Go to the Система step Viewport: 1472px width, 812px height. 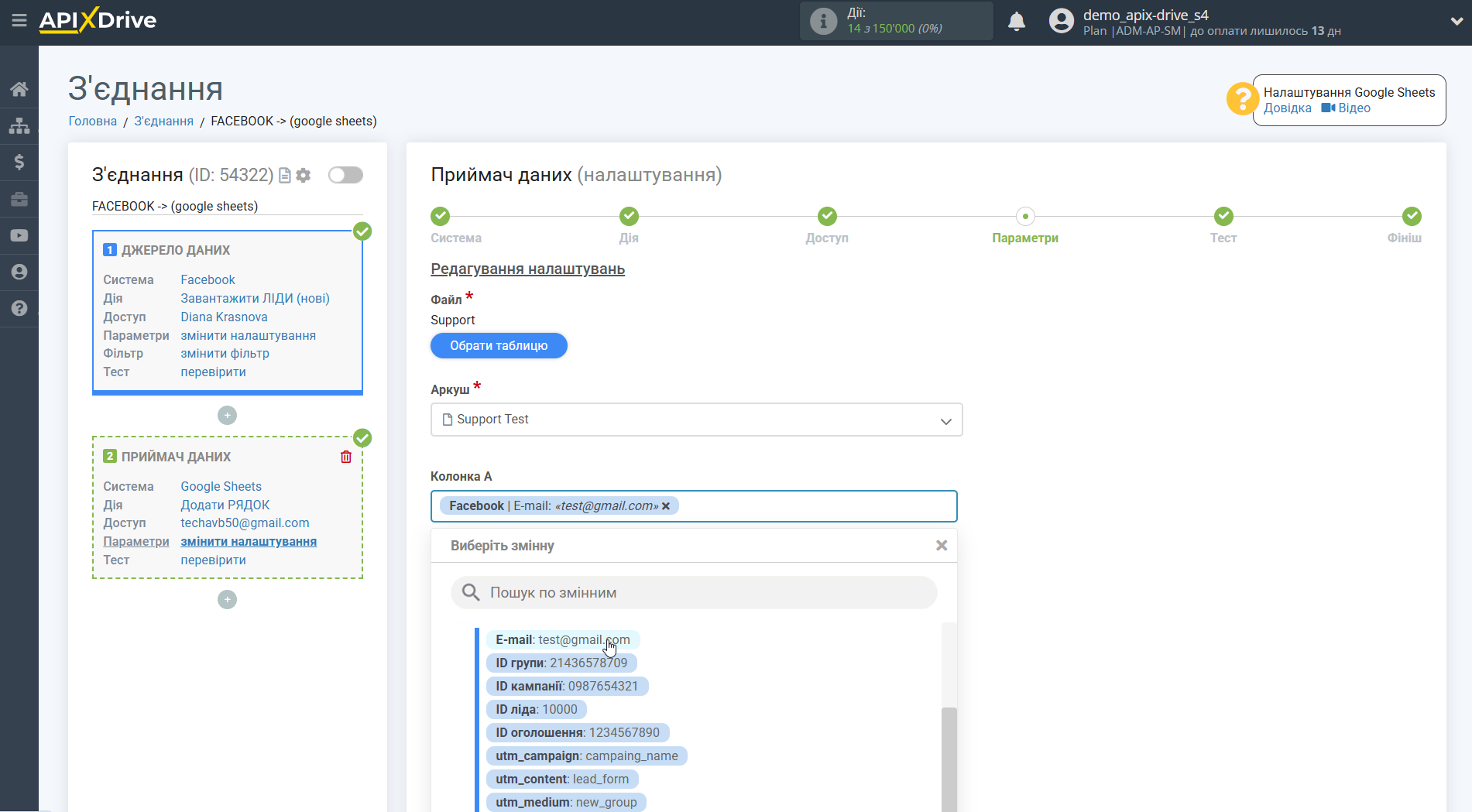[x=441, y=216]
